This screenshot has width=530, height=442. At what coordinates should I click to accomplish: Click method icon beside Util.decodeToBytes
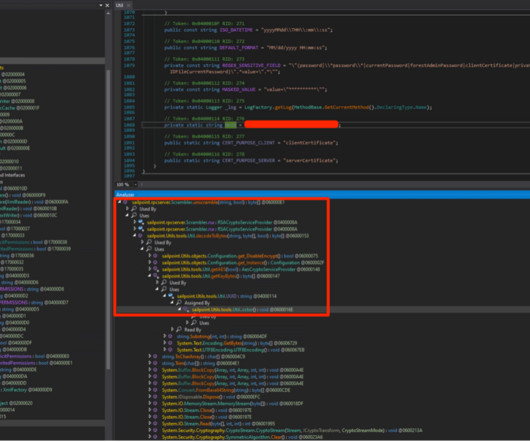pyautogui.click(x=140, y=236)
